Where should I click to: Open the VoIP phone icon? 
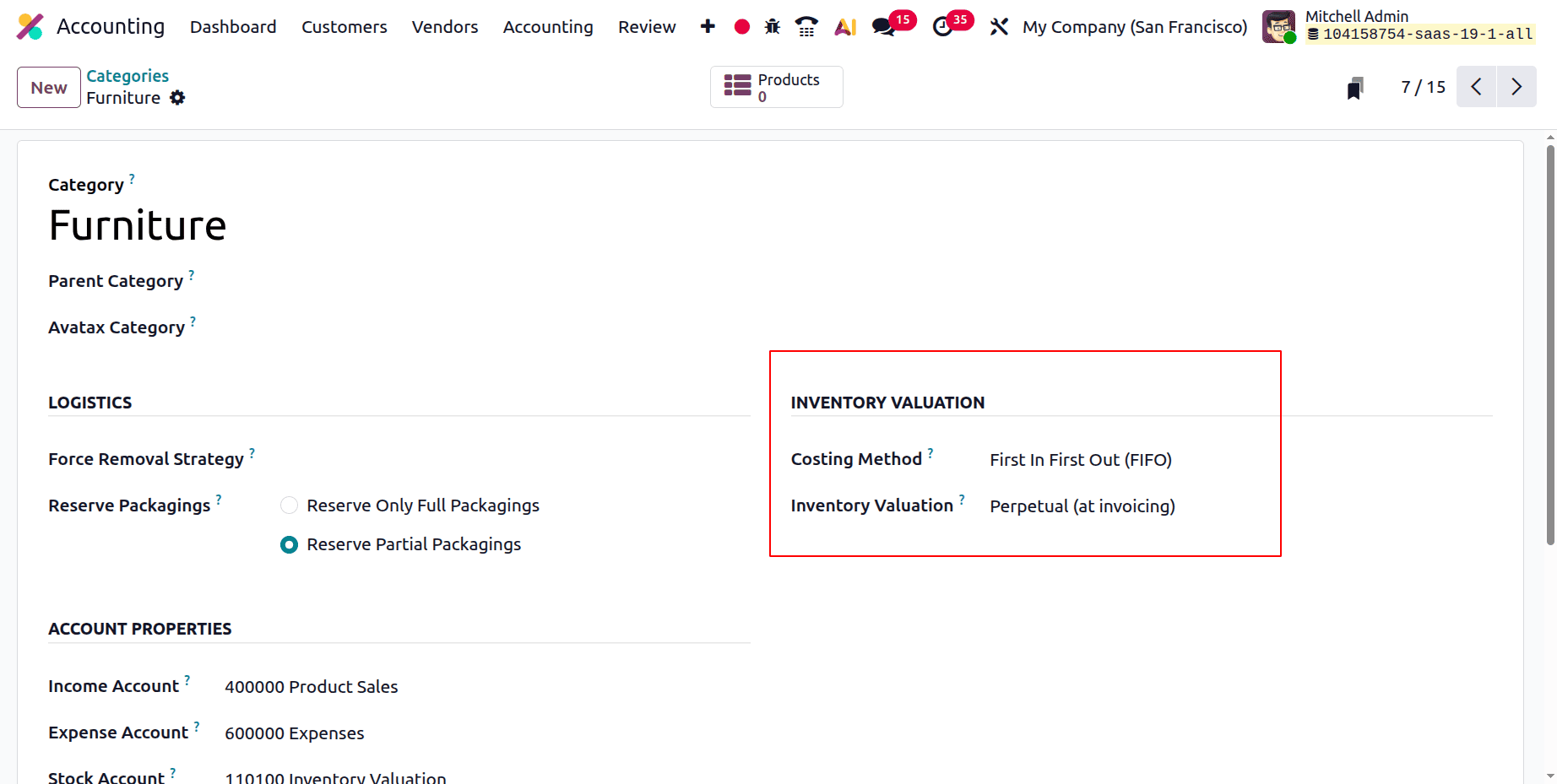click(x=806, y=27)
